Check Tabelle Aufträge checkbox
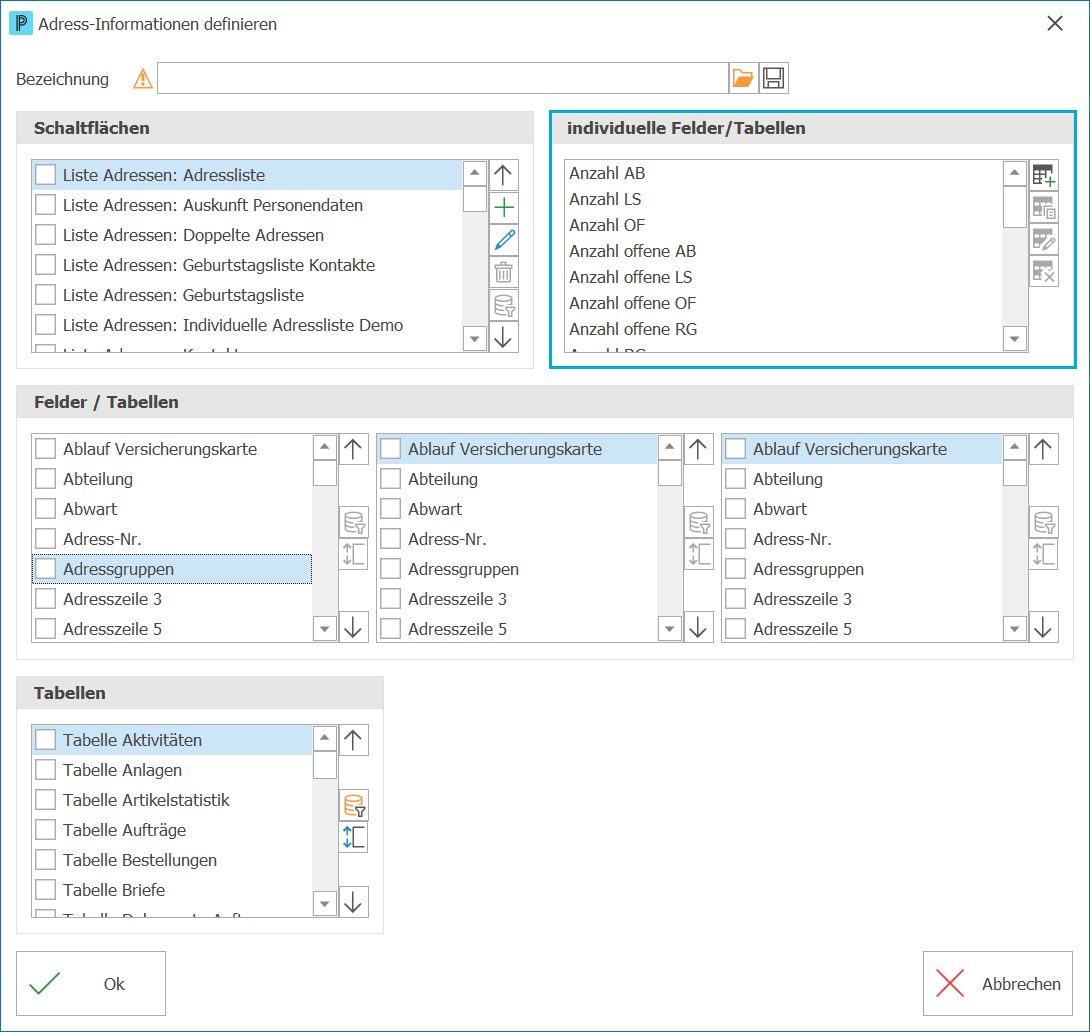Image resolution: width=1090 pixels, height=1032 pixels. 46,830
